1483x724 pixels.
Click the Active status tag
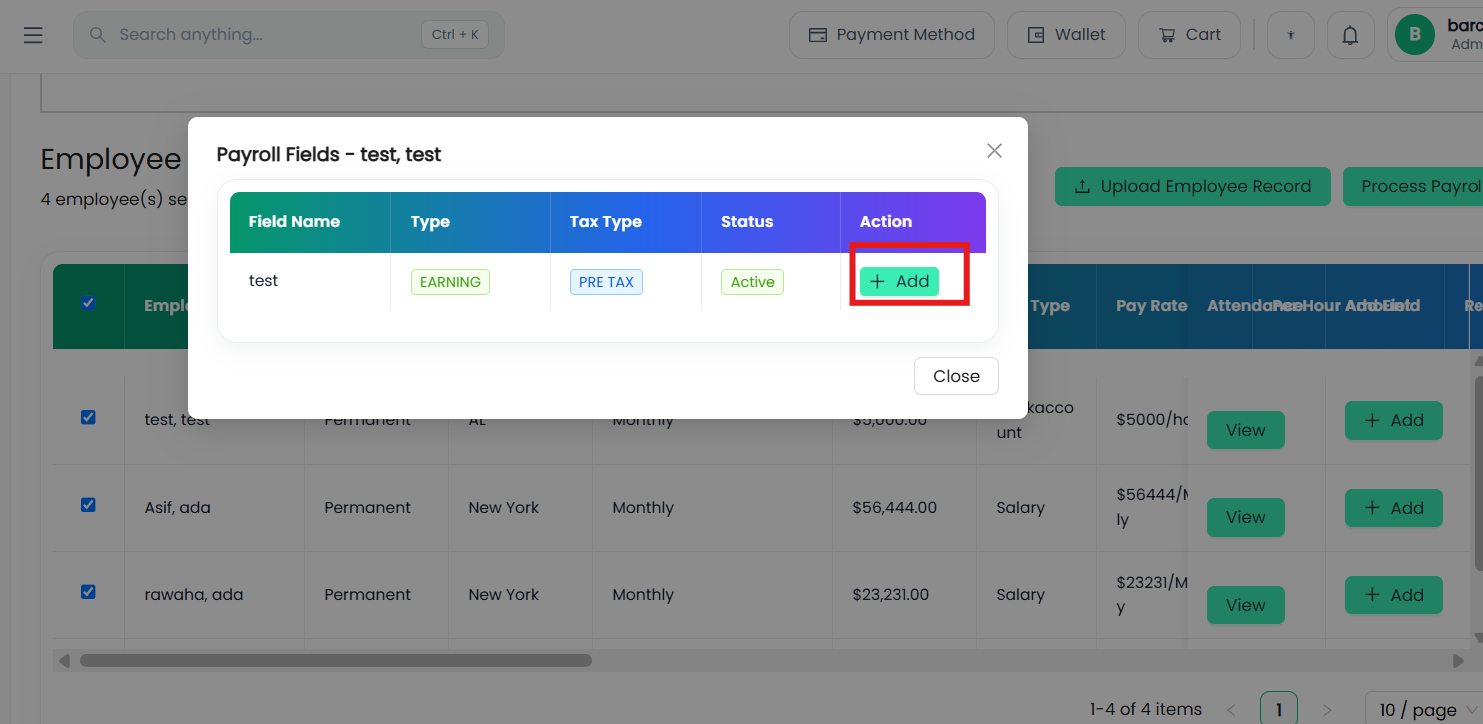(752, 282)
